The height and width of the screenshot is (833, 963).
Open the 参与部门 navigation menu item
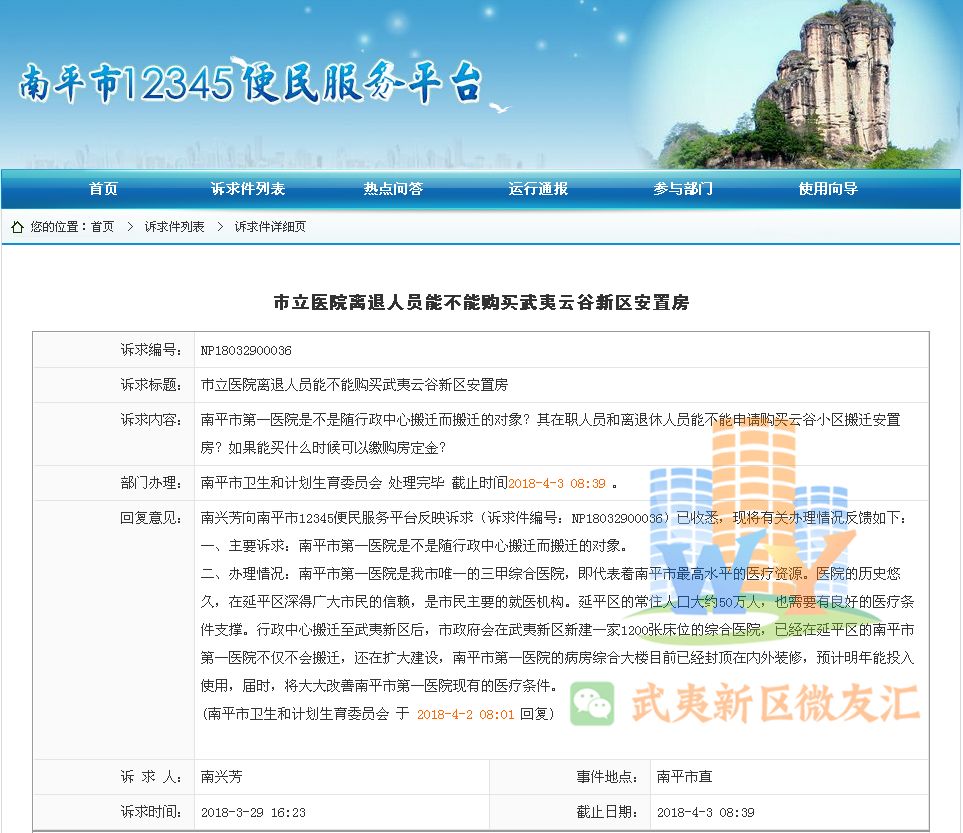pos(682,188)
